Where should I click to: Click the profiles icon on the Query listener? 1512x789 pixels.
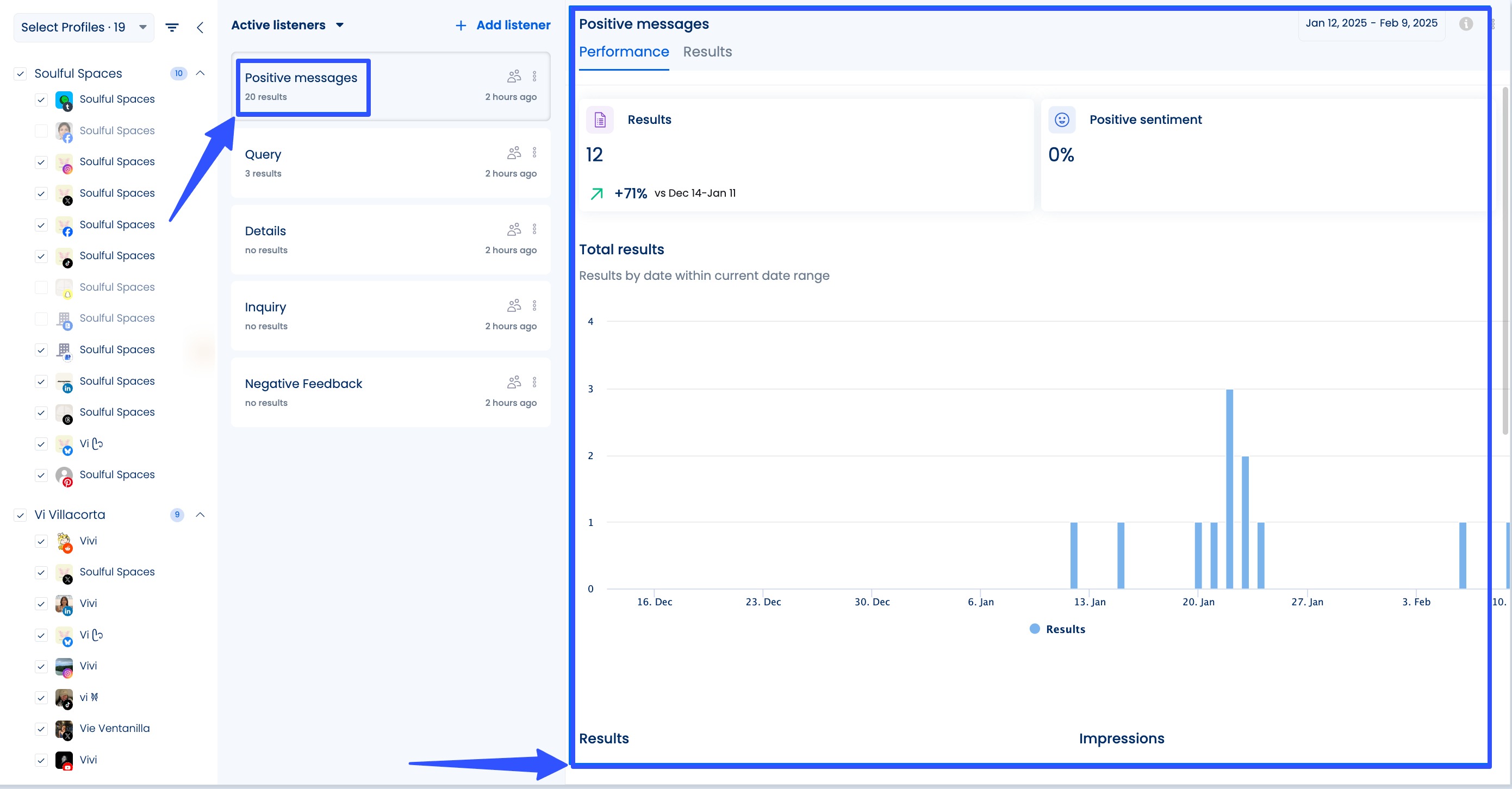tap(514, 152)
